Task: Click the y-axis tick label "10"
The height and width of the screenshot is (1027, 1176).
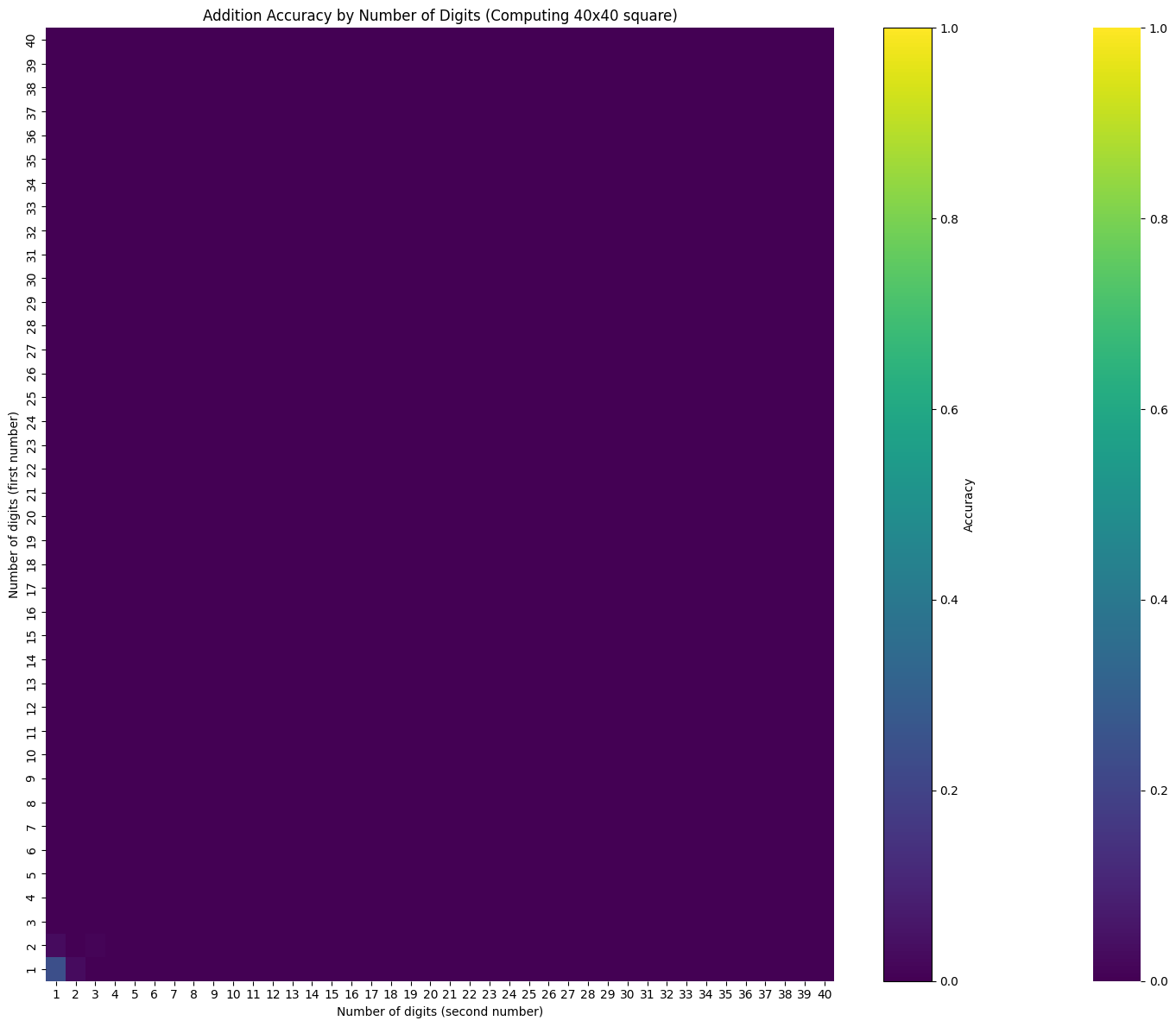Action: coord(32,755)
